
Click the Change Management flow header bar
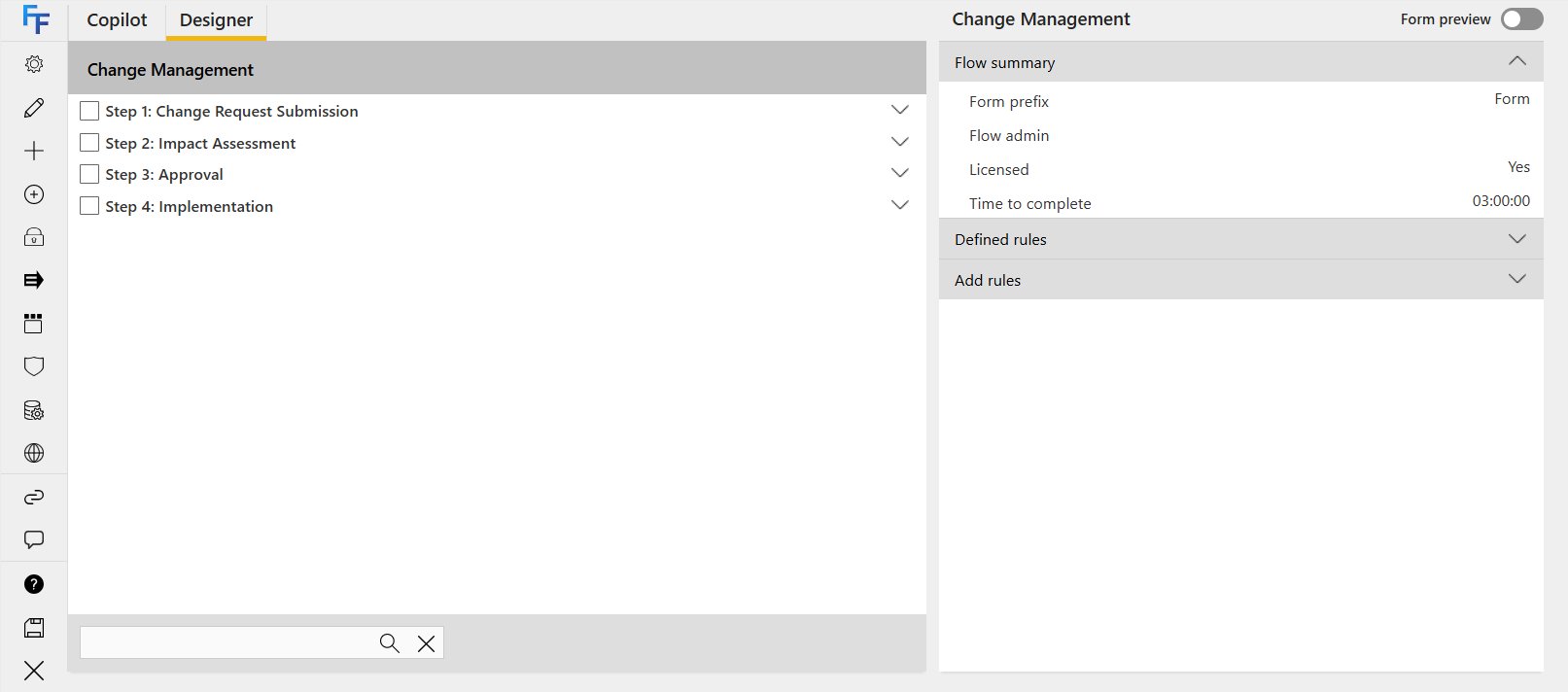click(x=497, y=69)
